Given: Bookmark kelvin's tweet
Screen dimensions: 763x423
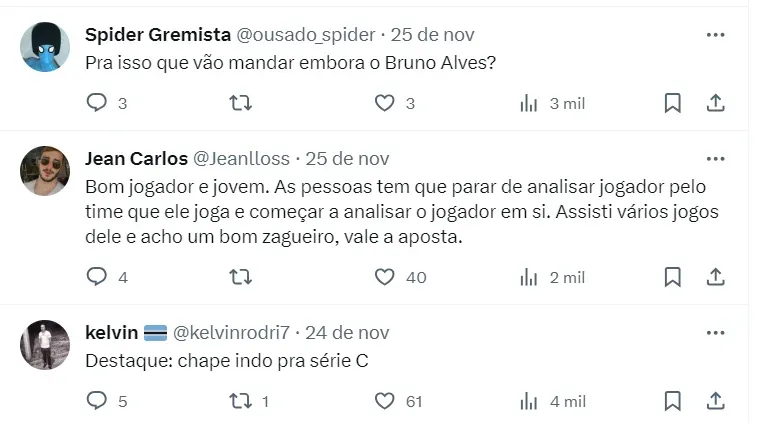Looking at the screenshot, I should coord(673,401).
